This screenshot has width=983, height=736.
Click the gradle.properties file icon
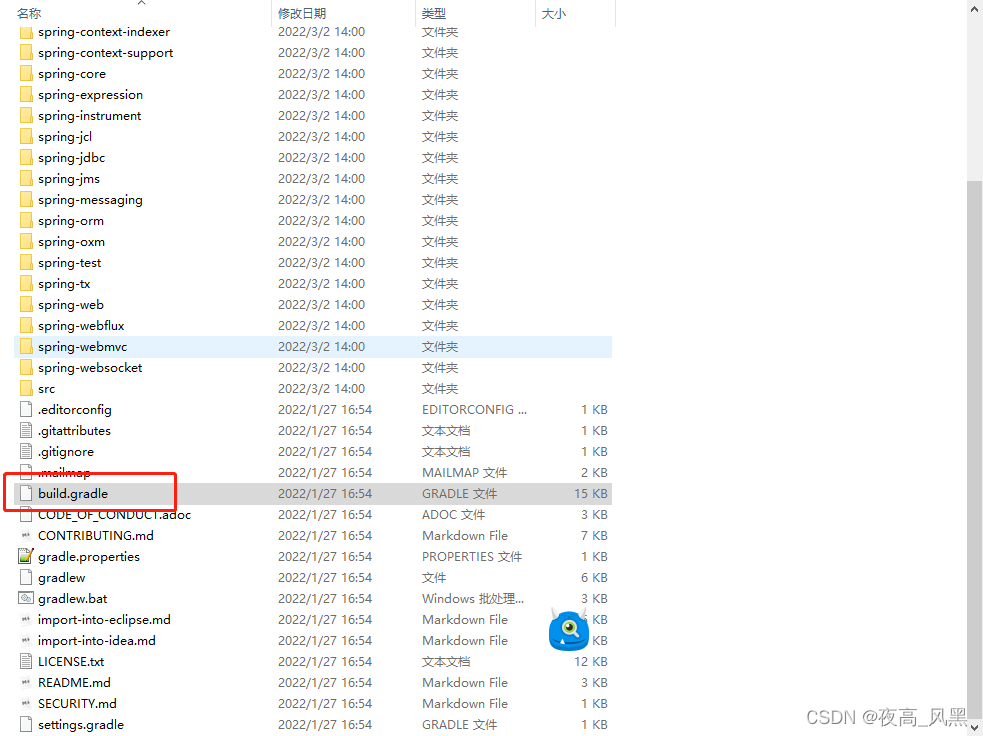pyautogui.click(x=26, y=556)
